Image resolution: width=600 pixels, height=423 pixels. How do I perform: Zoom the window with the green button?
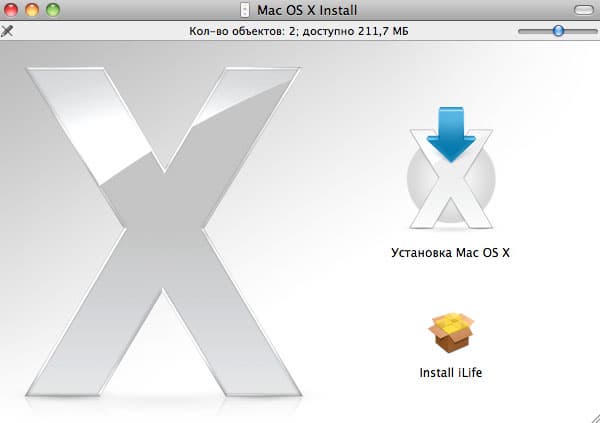click(x=53, y=10)
